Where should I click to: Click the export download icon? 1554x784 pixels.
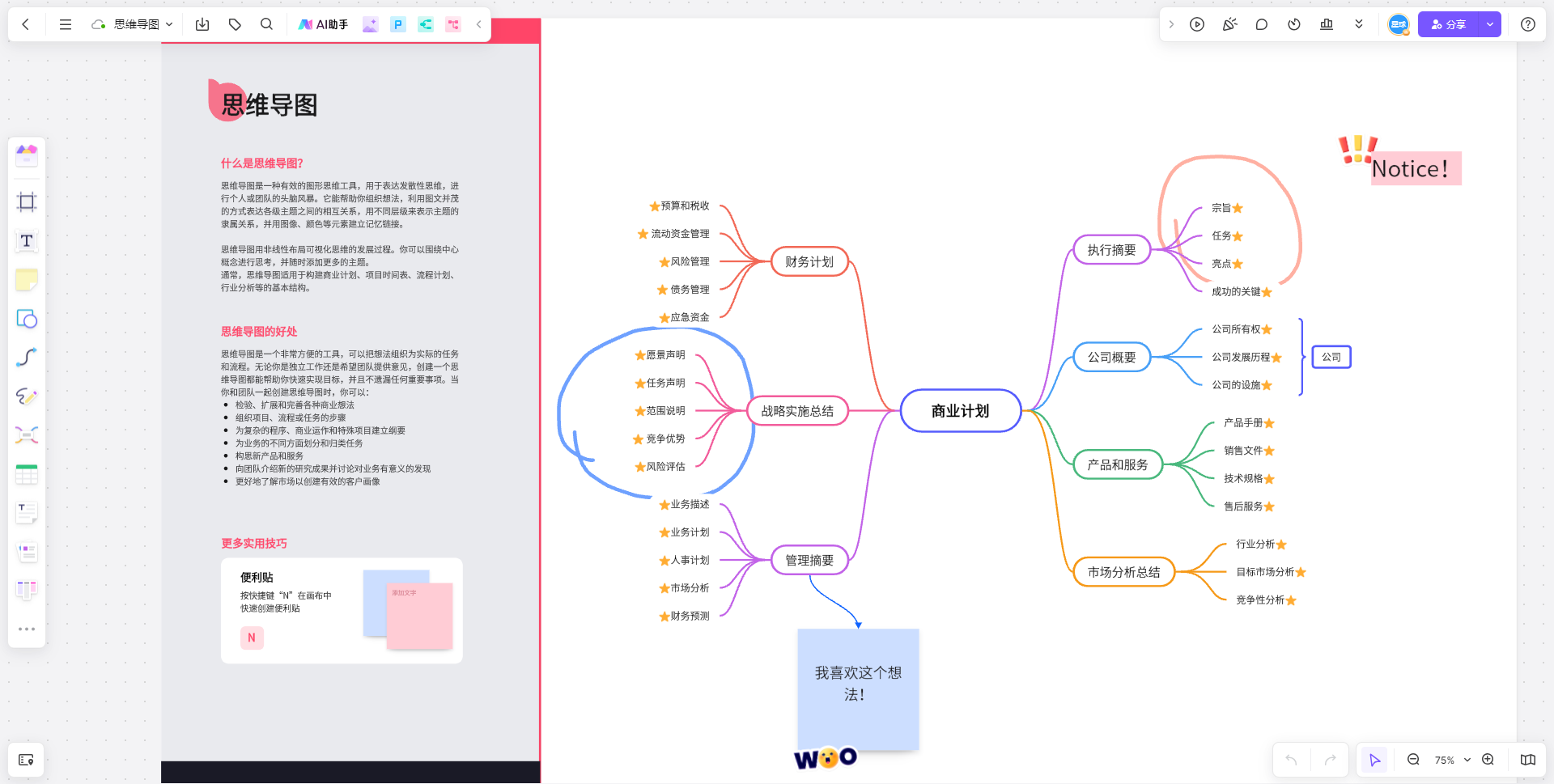(202, 24)
